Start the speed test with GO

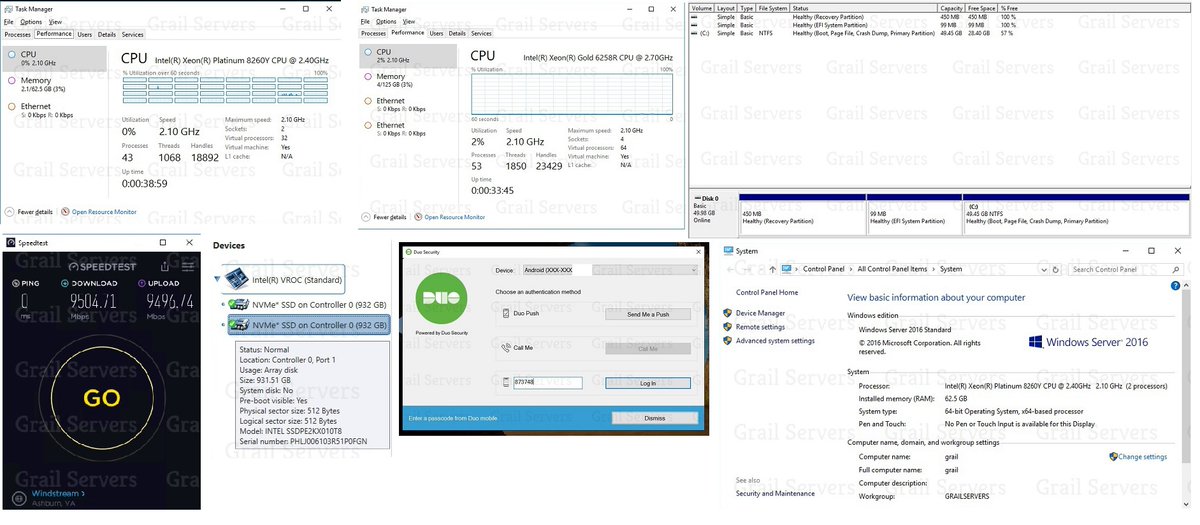click(101, 397)
